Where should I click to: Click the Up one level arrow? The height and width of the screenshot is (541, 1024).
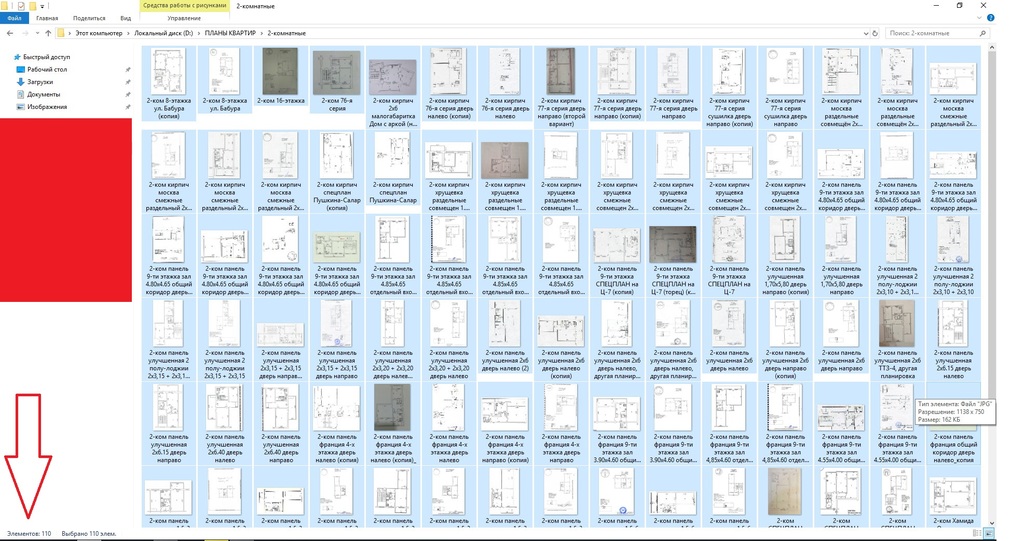point(47,33)
